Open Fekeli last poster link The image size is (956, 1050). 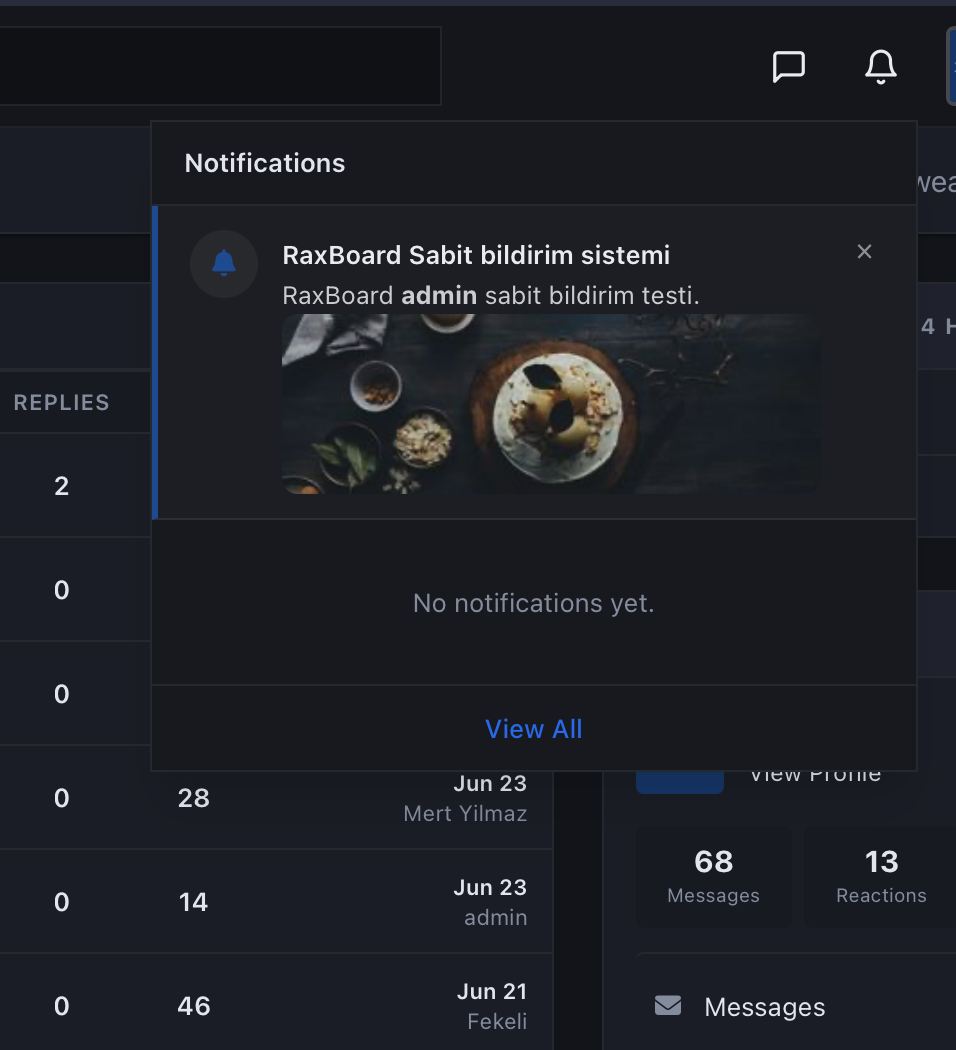[497, 1021]
